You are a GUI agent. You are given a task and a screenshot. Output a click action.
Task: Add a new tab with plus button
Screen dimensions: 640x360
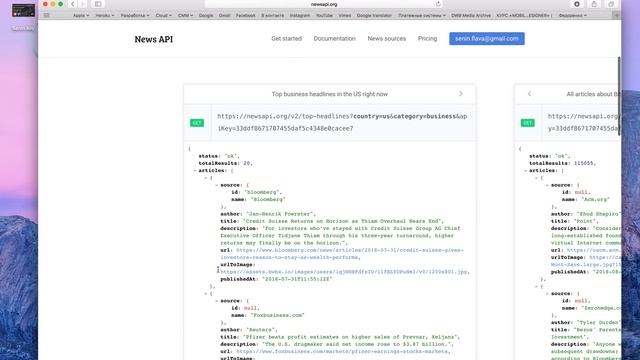click(616, 15)
